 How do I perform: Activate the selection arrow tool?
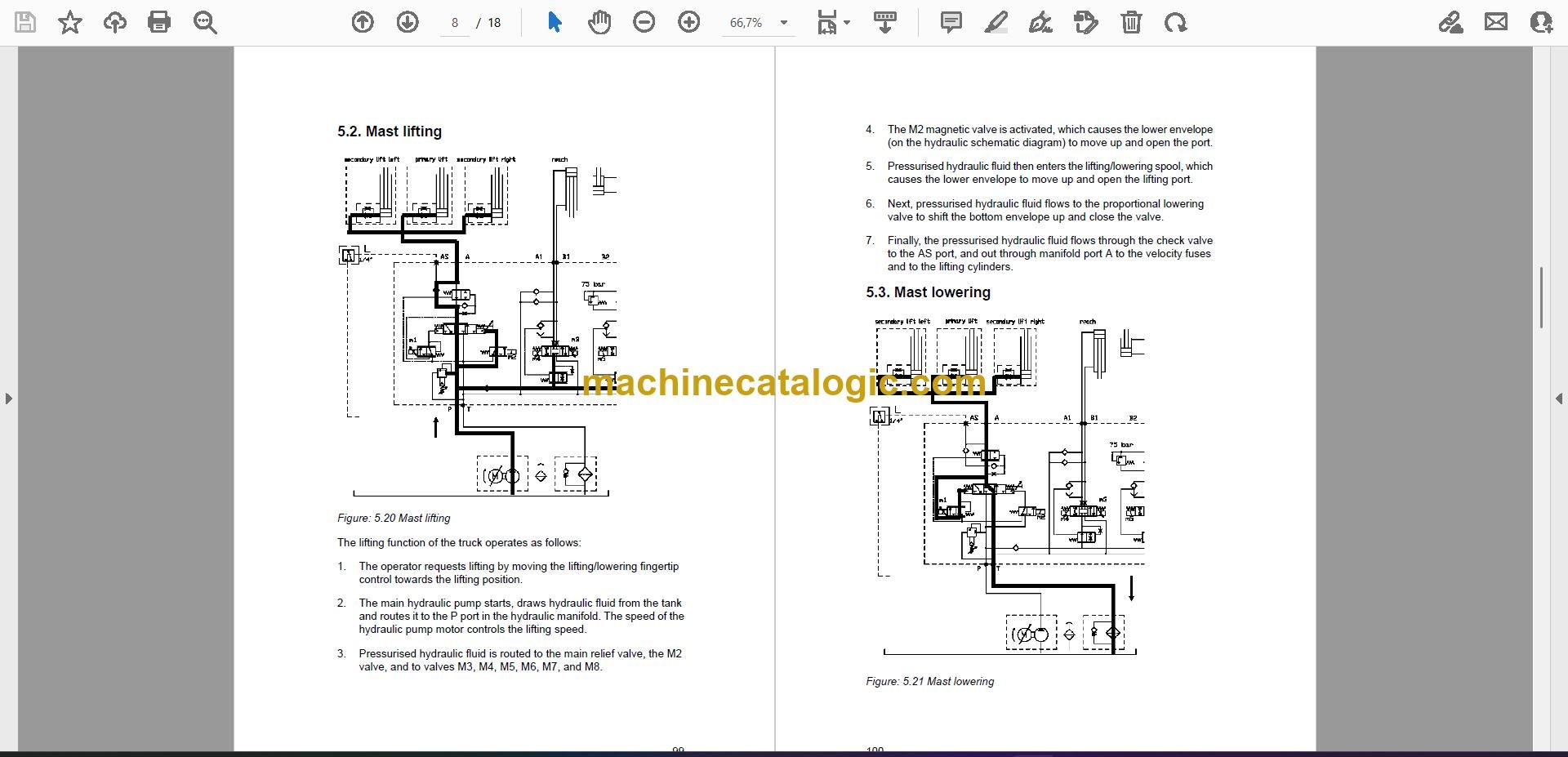(555, 22)
